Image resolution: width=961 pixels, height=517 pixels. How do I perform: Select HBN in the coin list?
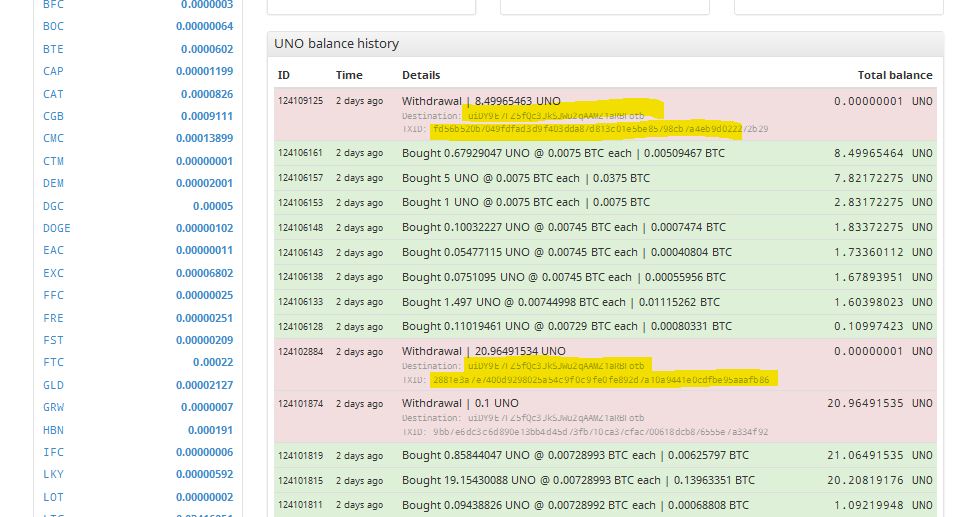pos(53,430)
